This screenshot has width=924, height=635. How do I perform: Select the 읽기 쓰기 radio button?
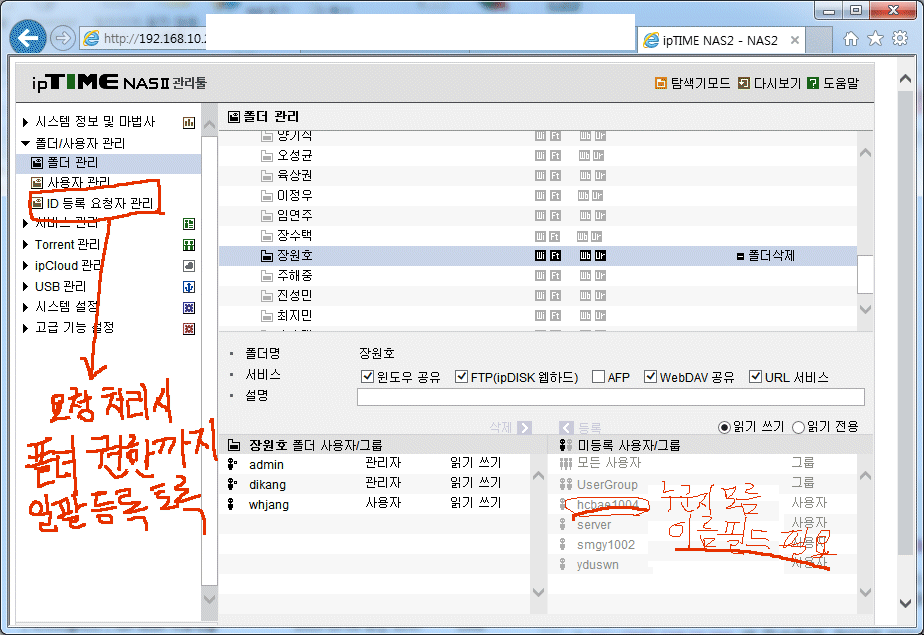724,427
